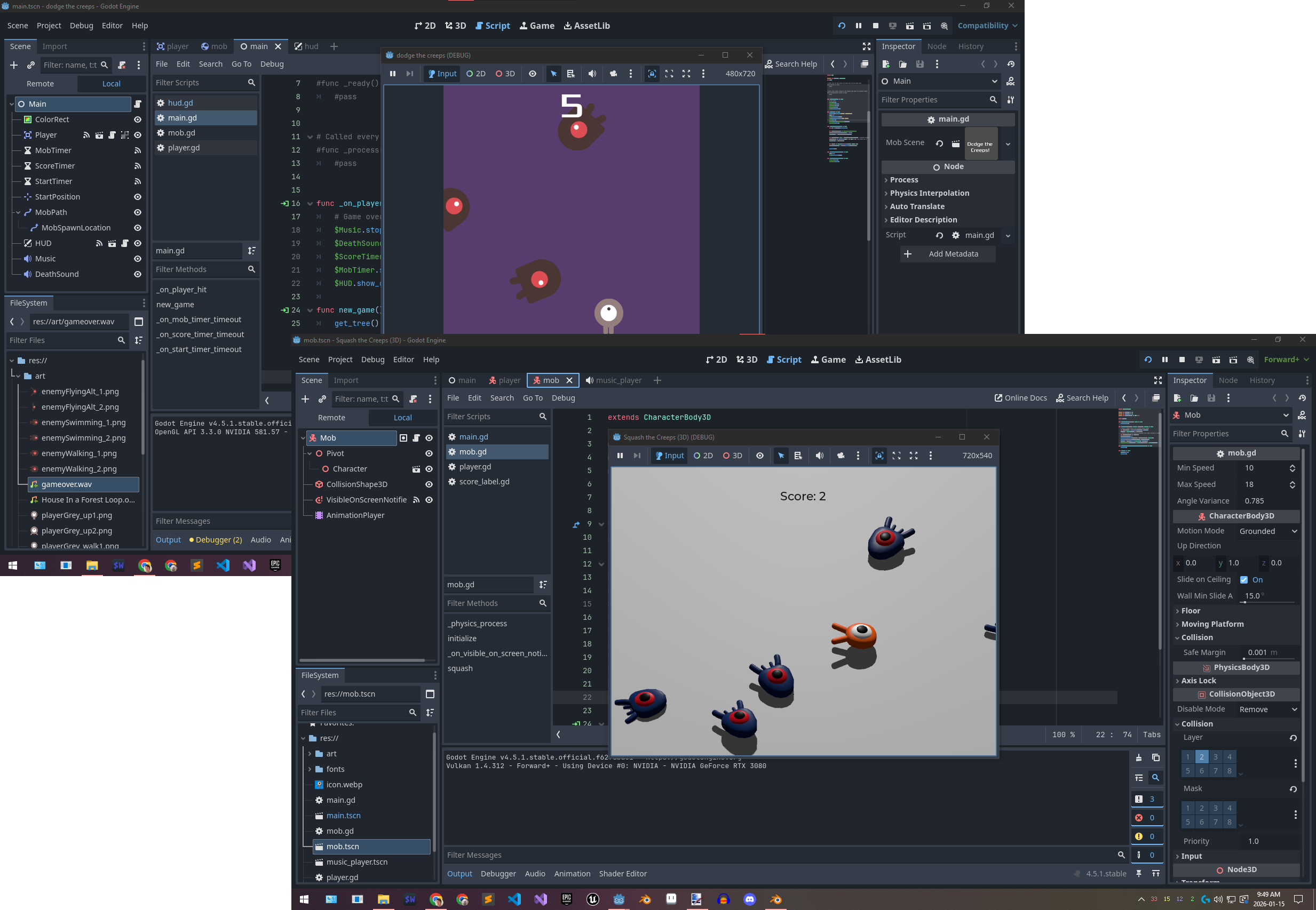Hide the ColorRect node via the eye icon
The height and width of the screenshot is (910, 1316).
click(x=138, y=119)
